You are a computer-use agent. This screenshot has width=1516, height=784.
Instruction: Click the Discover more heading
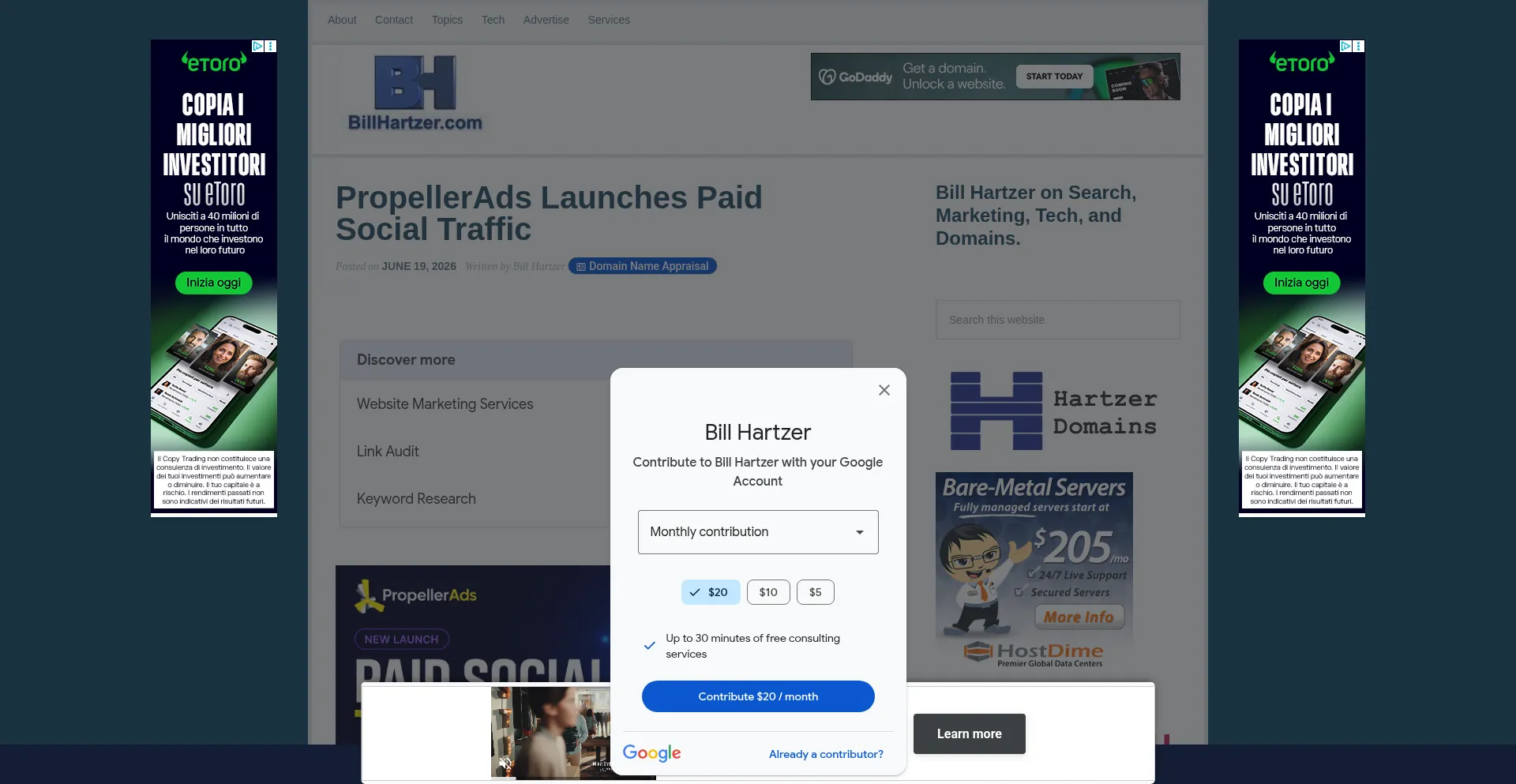(406, 360)
